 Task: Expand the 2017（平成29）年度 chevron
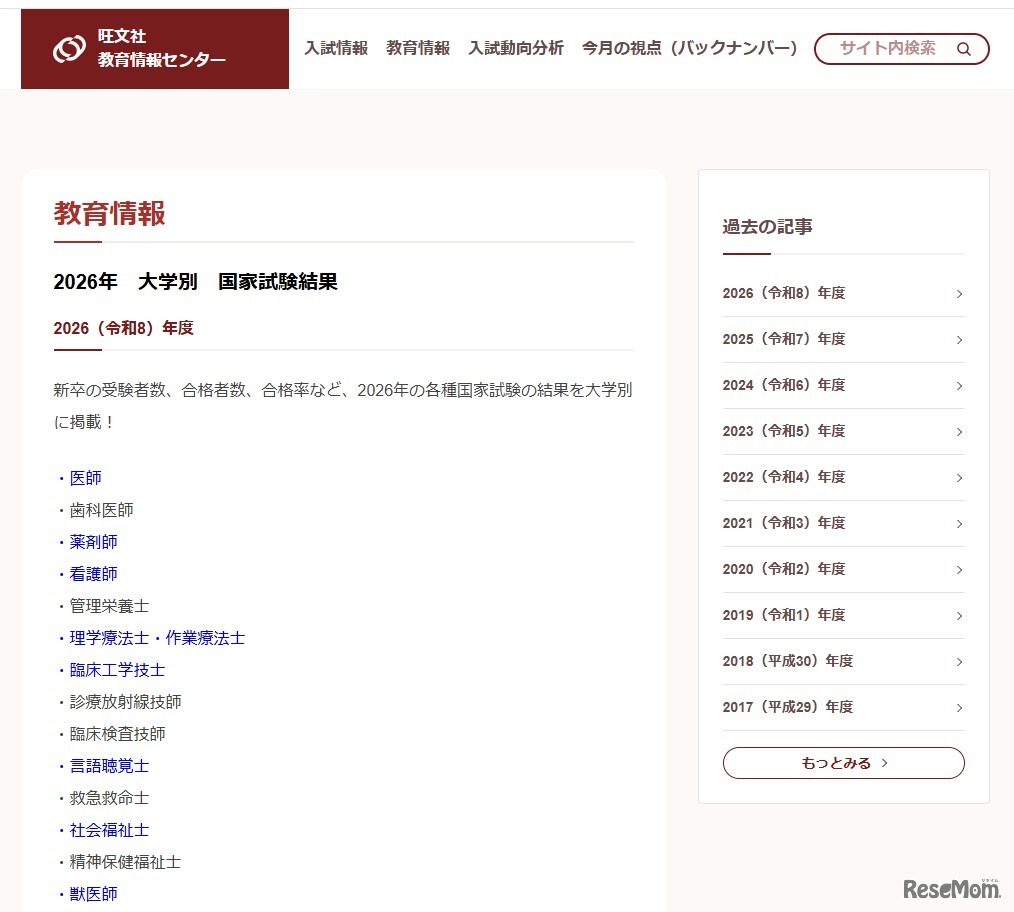(x=958, y=707)
